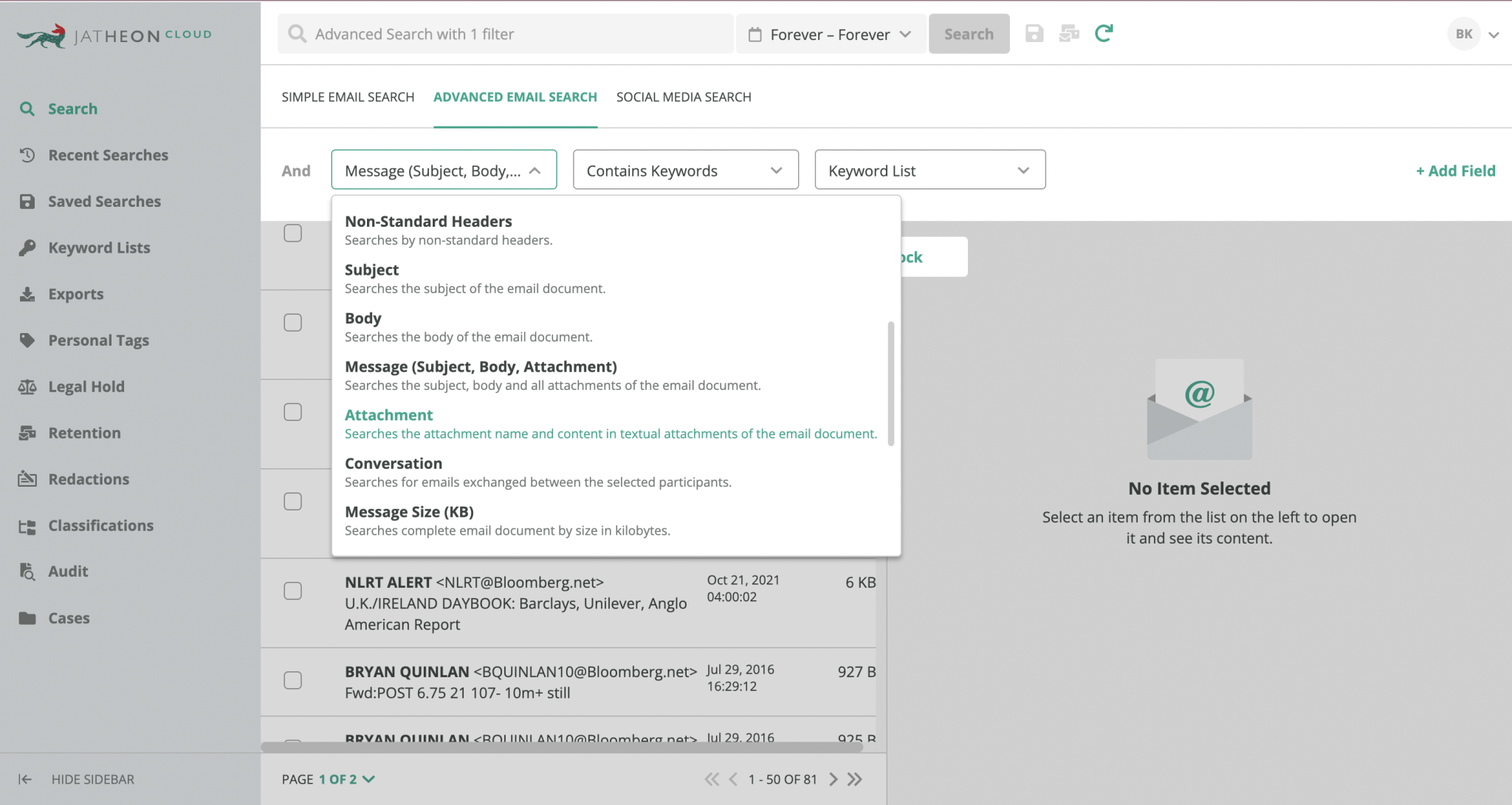This screenshot has height=805, width=1512.
Task: Click the export emails icon in toolbar
Action: click(1069, 33)
